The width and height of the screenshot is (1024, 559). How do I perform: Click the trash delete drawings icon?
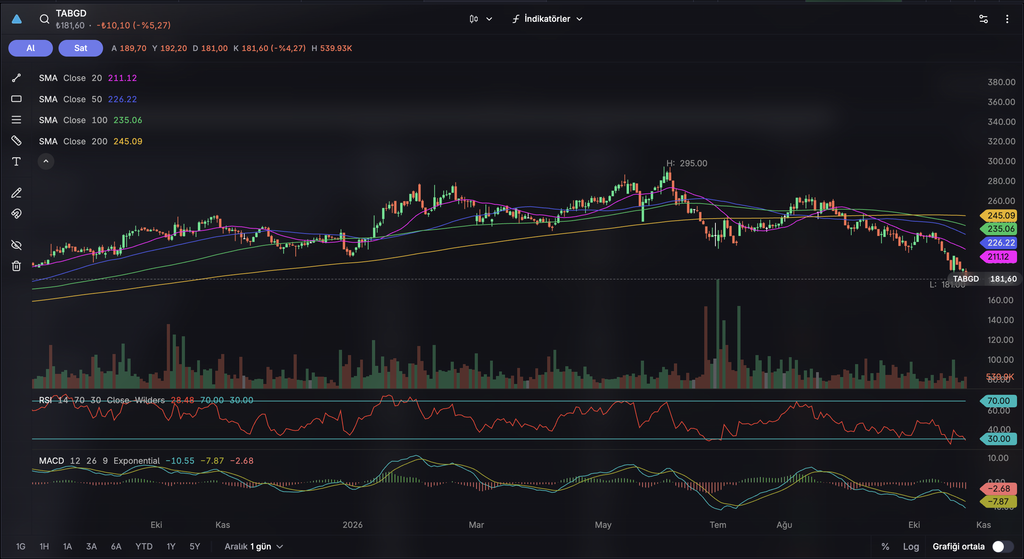(16, 266)
